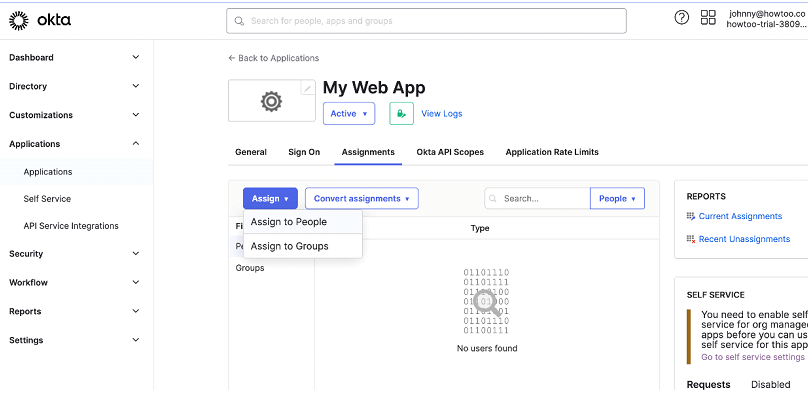The height and width of the screenshot is (412, 808).
Task: Open the apps grid icon
Action: click(x=708, y=17)
